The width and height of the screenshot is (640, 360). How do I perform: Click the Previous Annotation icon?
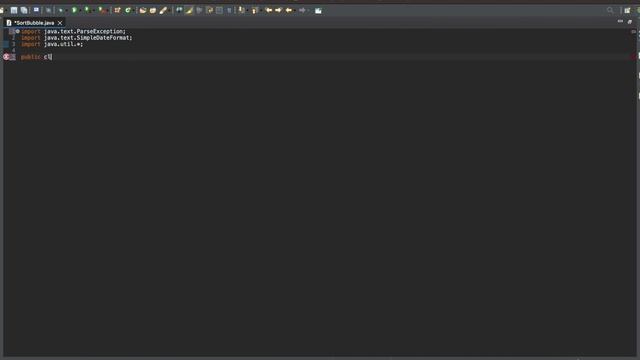[x=254, y=10]
